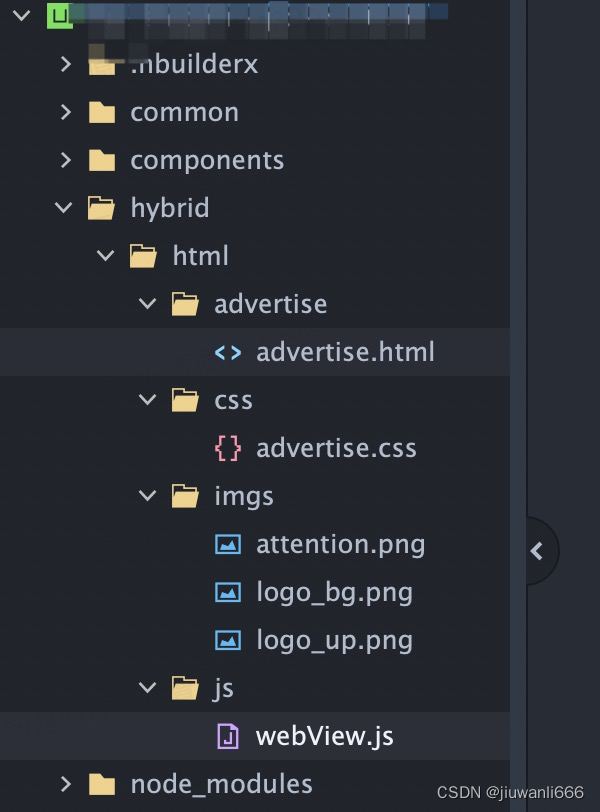This screenshot has height=812, width=600.
Task: Click the node_modules folder icon
Action: click(x=101, y=784)
